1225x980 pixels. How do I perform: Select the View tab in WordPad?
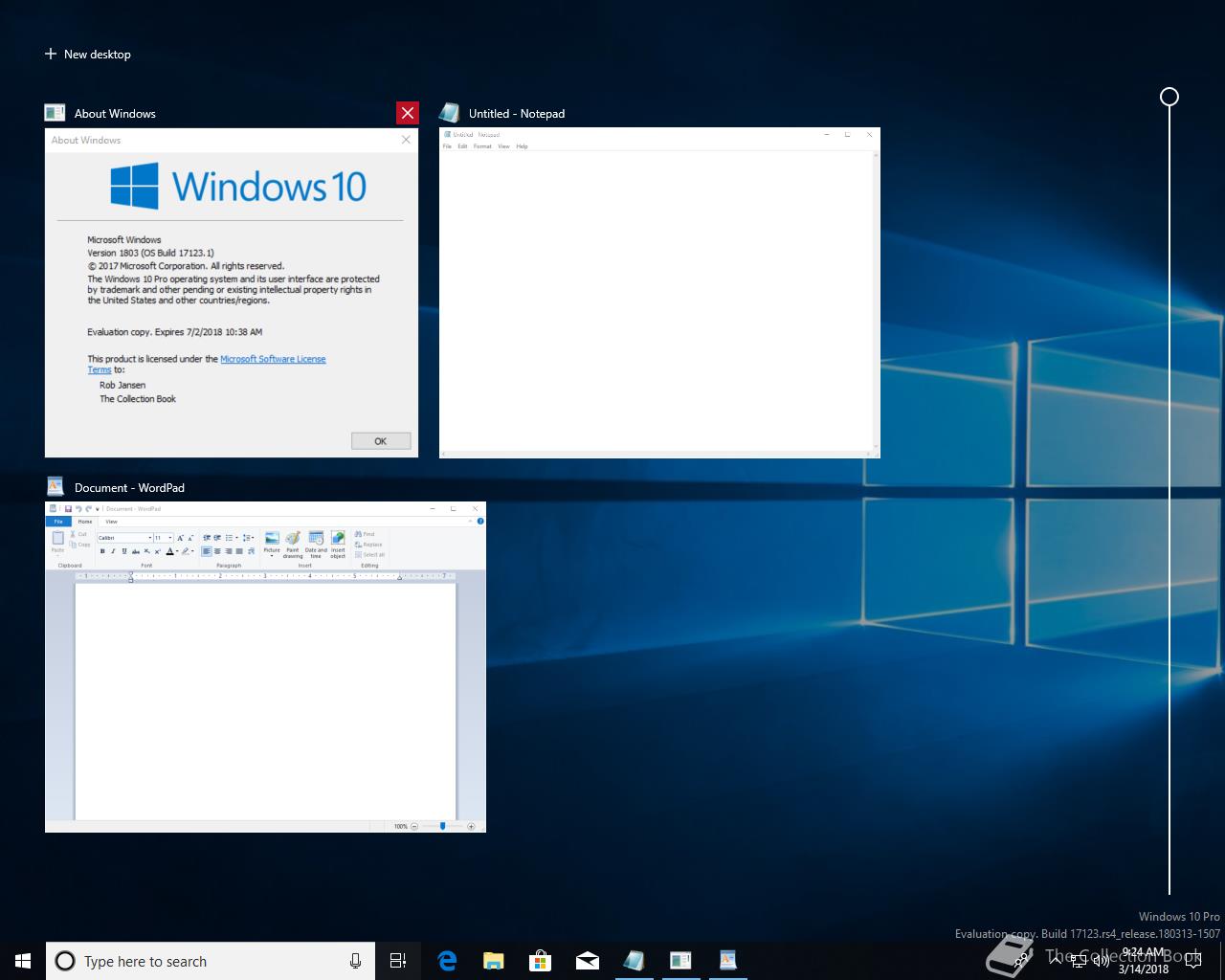(x=111, y=522)
